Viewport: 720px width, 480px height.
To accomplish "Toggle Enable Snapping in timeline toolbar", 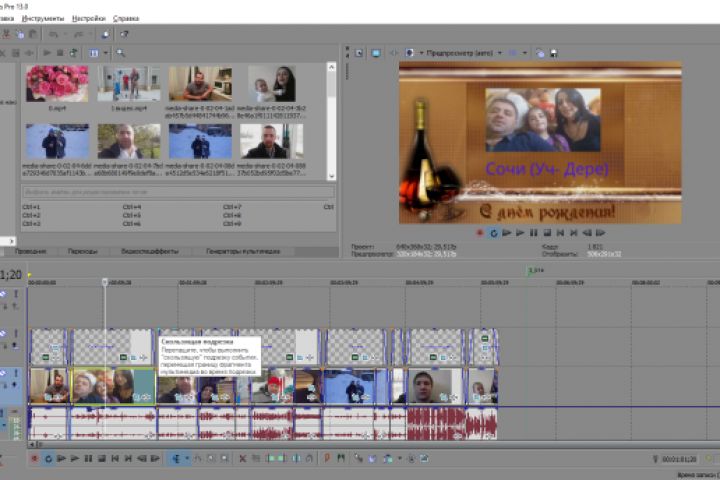I will click(358, 458).
